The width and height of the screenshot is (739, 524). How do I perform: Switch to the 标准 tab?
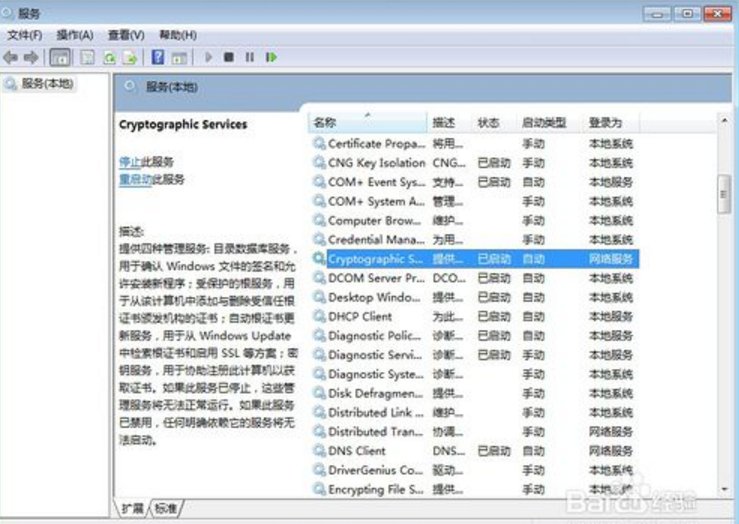pyautogui.click(x=166, y=508)
